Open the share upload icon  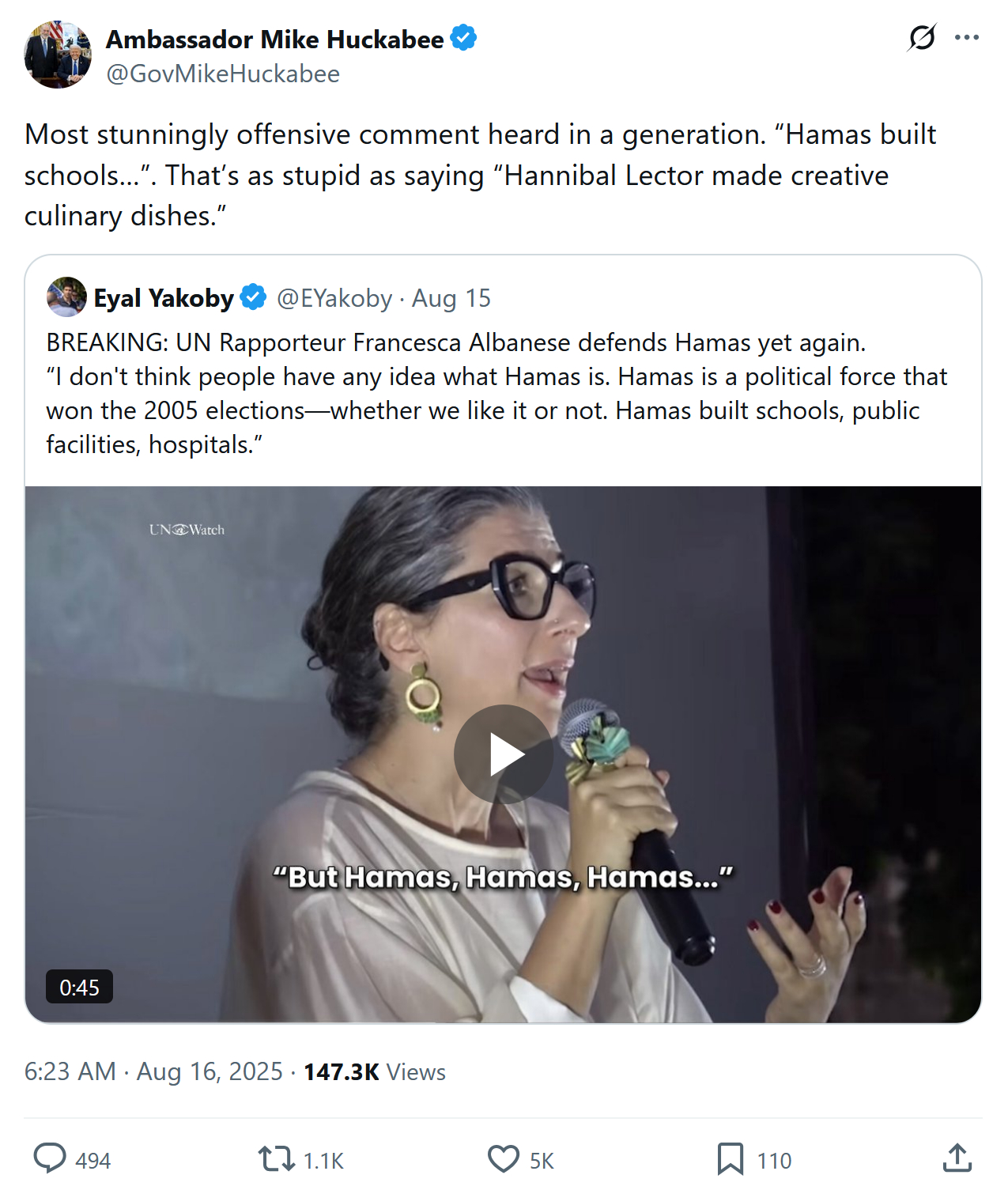point(957,1158)
